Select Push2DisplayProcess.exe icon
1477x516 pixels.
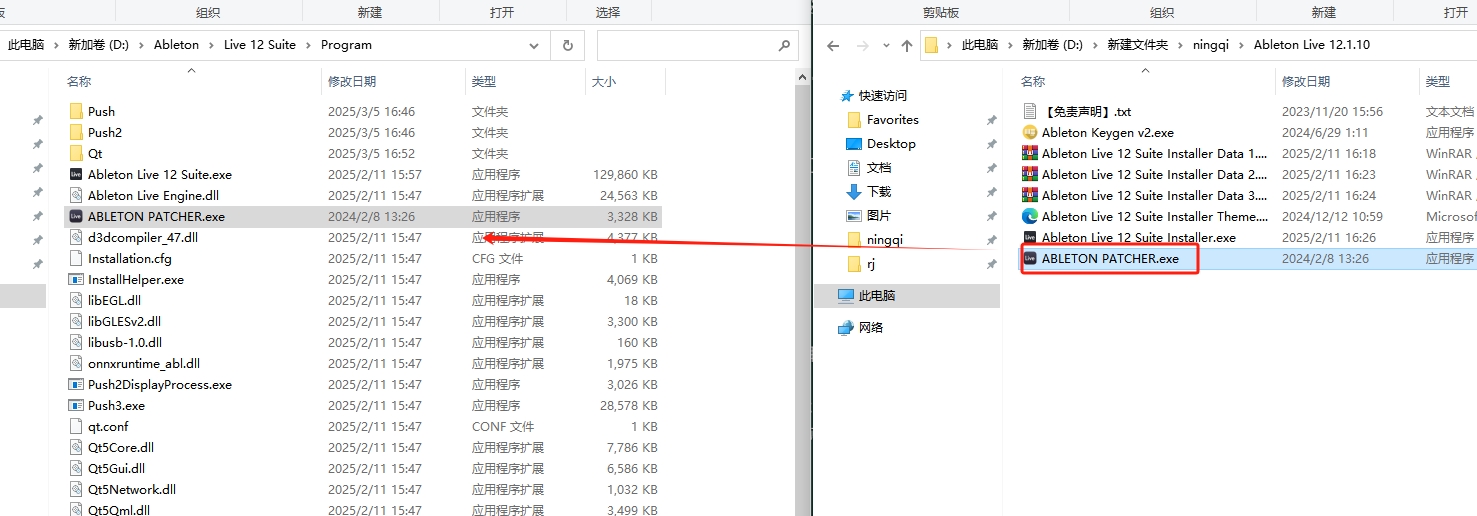(76, 384)
